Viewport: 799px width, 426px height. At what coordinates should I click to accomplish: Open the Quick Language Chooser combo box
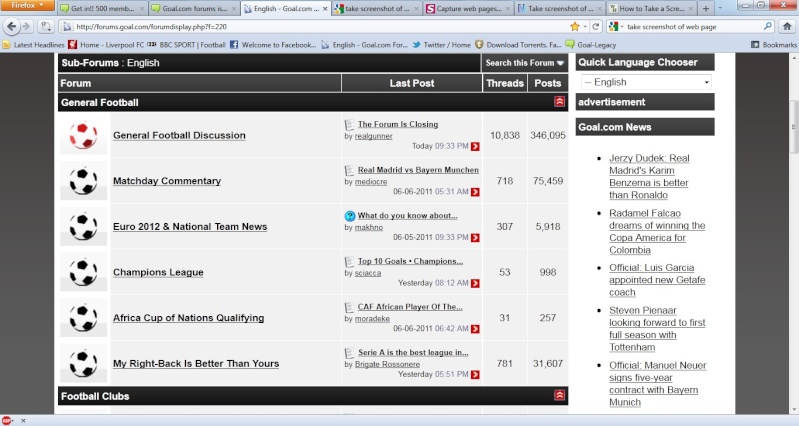click(x=646, y=82)
